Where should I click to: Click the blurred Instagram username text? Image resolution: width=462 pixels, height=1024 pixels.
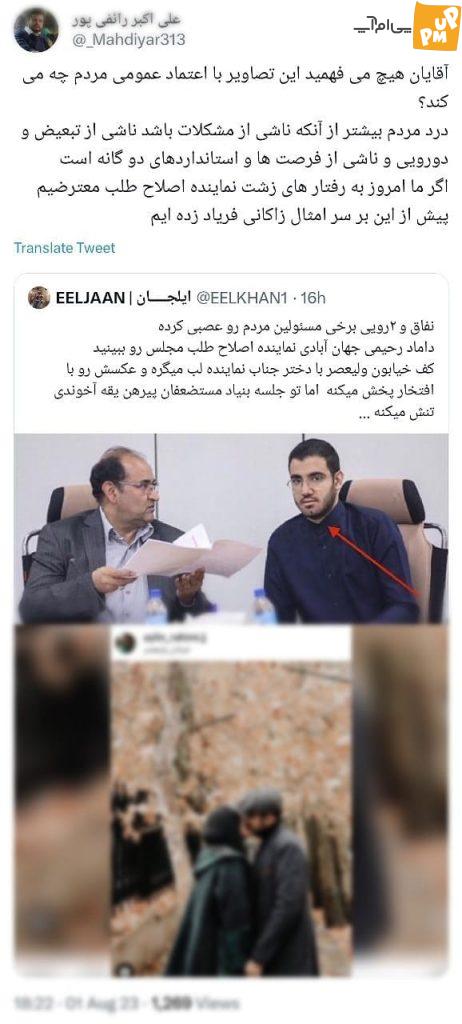[x=173, y=642]
